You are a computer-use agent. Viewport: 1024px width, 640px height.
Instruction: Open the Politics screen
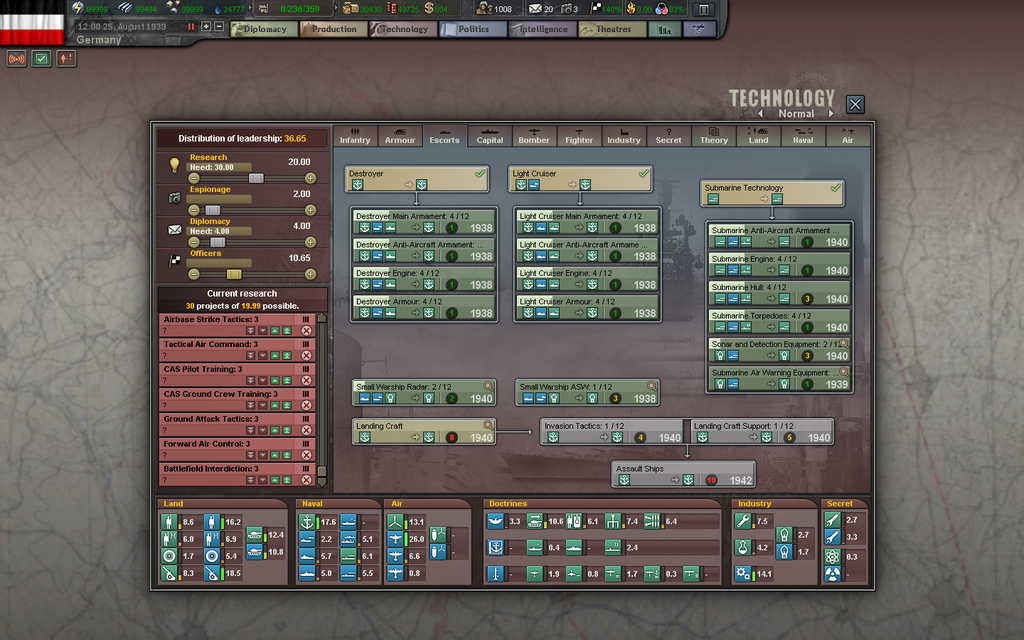tap(473, 29)
